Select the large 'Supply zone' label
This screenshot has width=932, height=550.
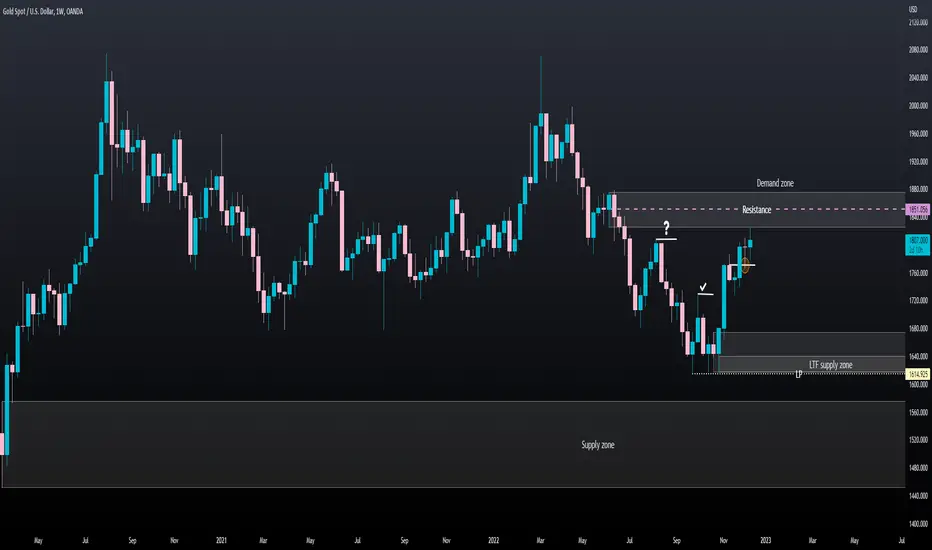(597, 445)
